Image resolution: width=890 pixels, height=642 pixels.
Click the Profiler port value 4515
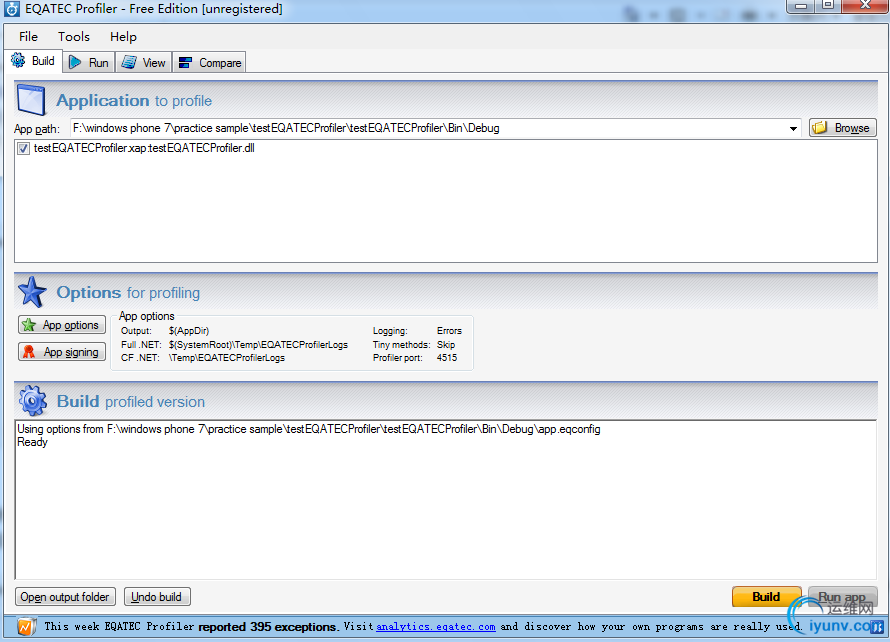point(447,358)
